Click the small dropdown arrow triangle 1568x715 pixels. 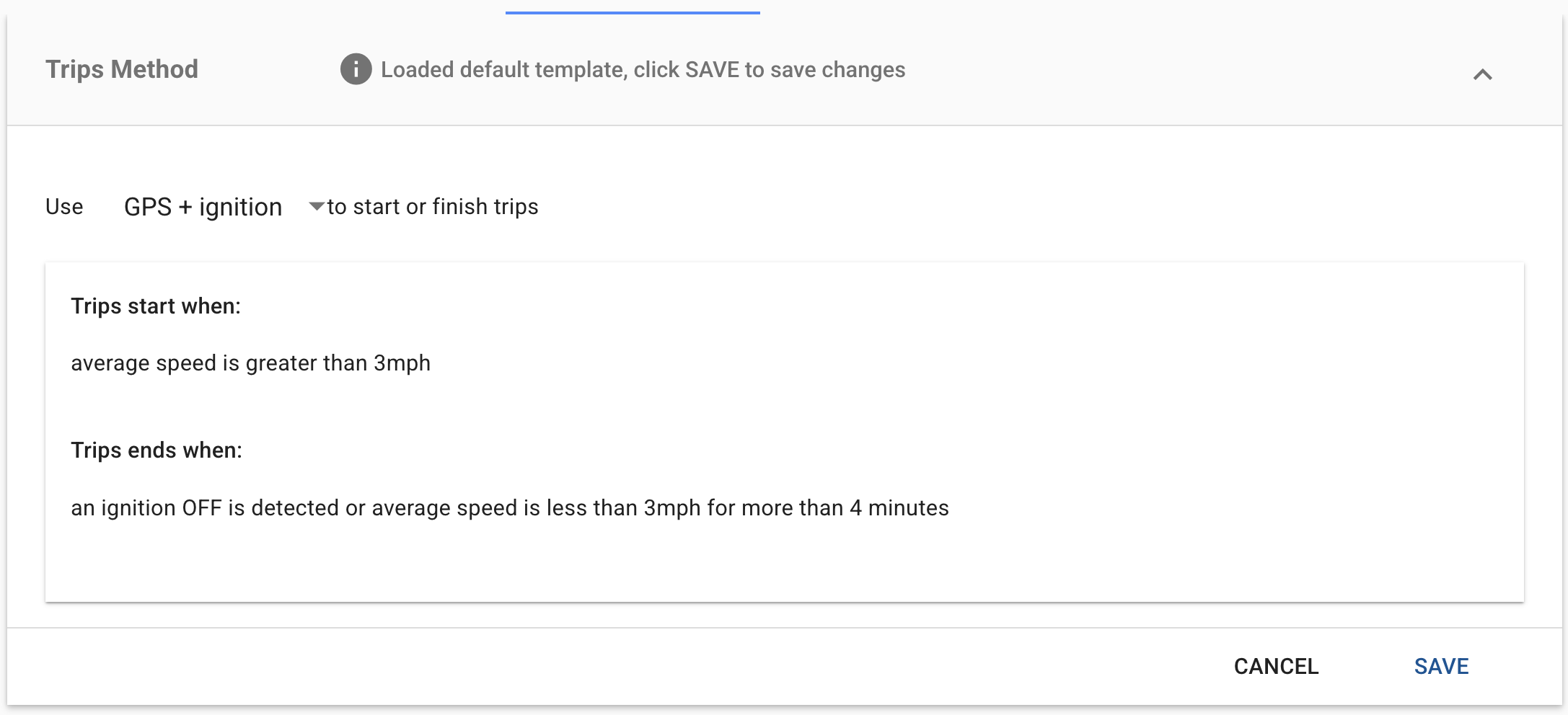coord(316,207)
